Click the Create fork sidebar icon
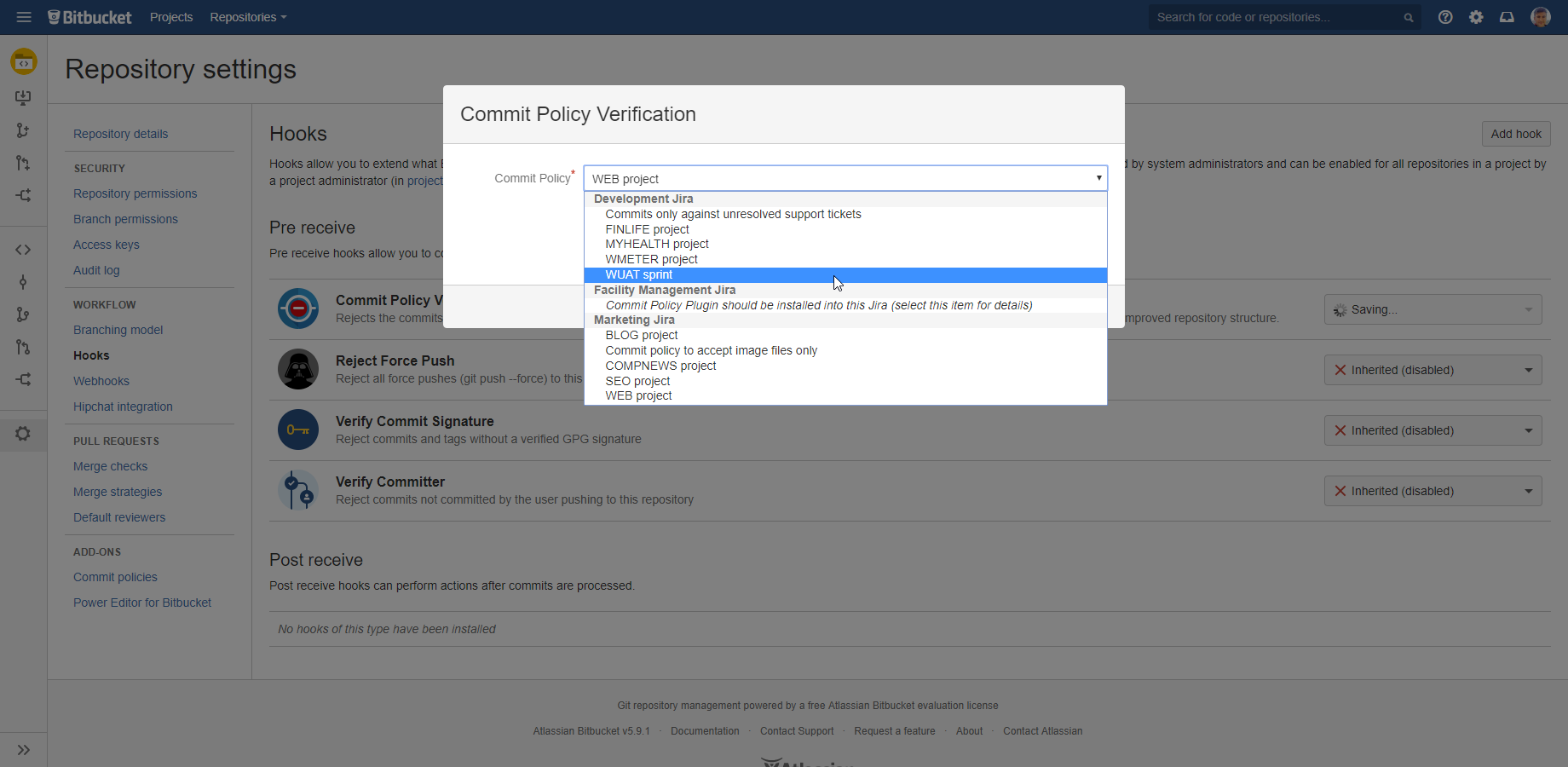1568x767 pixels. click(x=23, y=195)
